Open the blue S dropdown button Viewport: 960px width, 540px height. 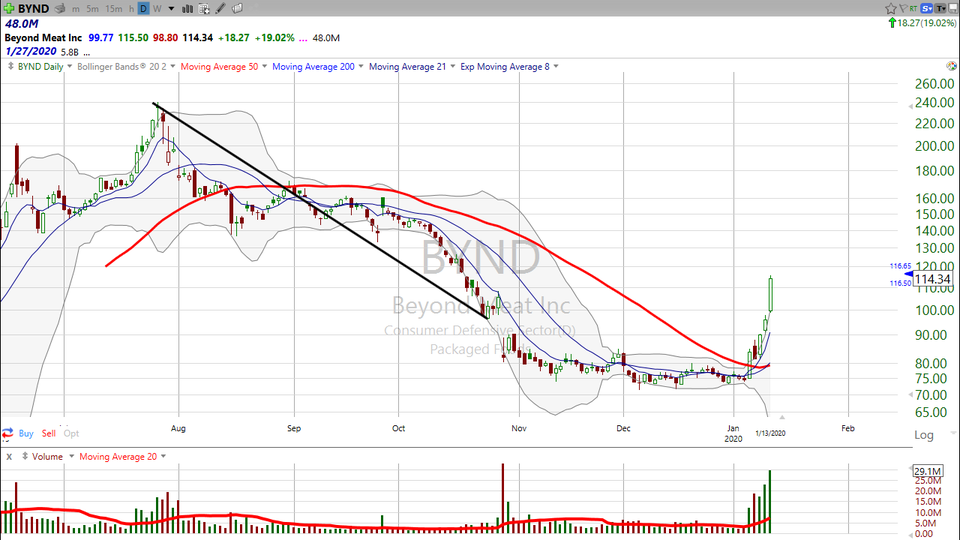pos(926,8)
